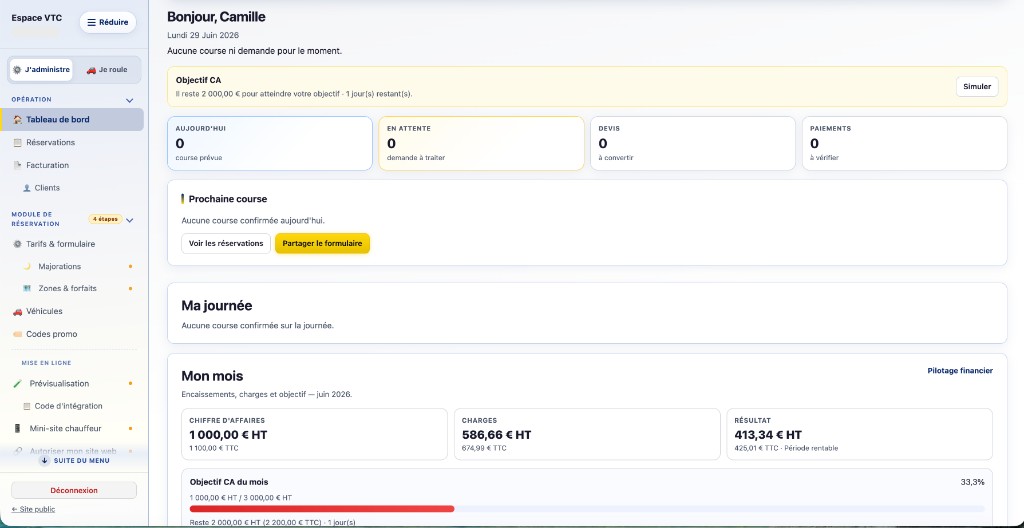The image size is (1024, 528).
Task: Switch to J'administre mode
Action: (x=41, y=70)
